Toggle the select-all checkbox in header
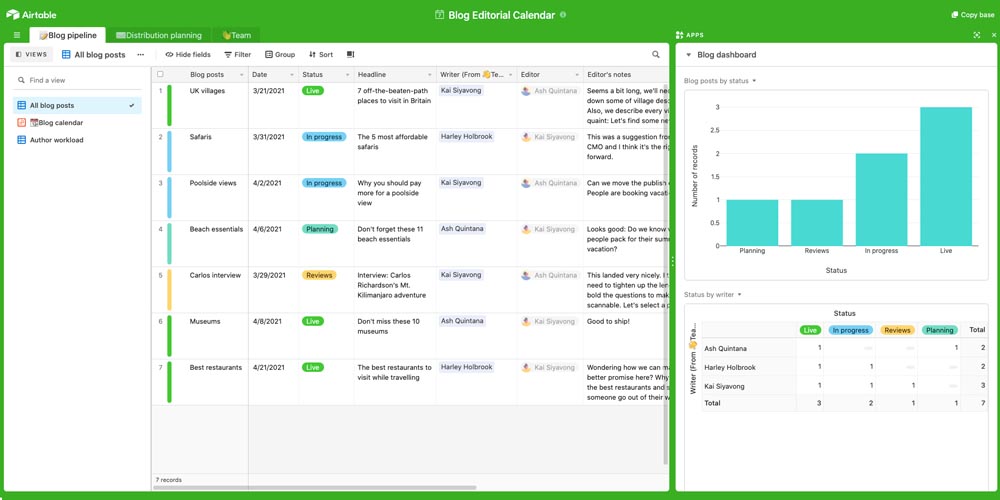 (x=160, y=75)
